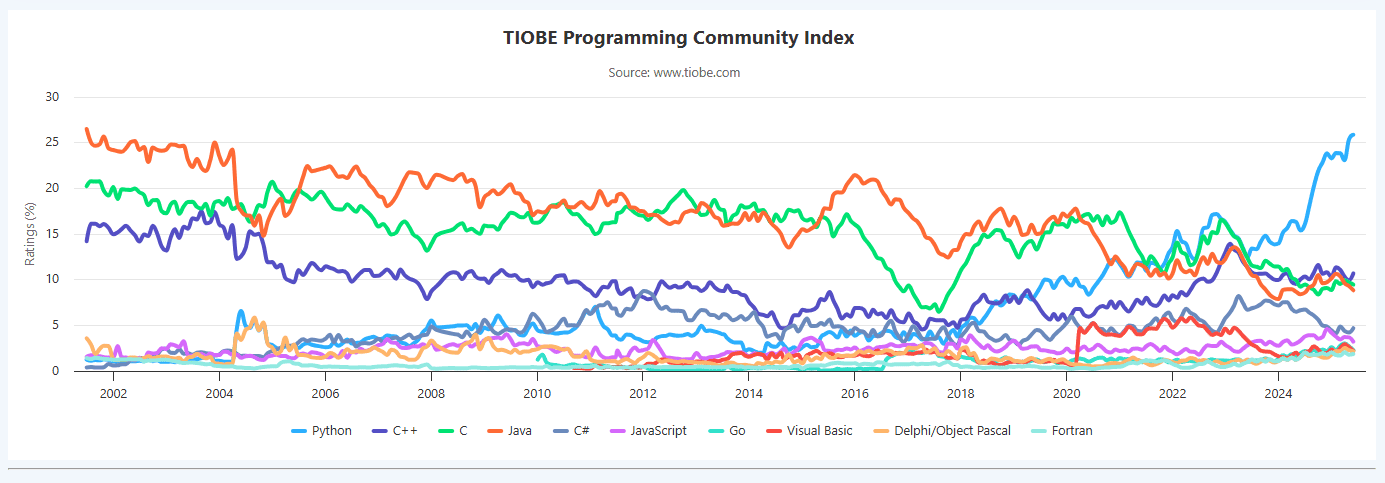Toggle the C++ series in legend
The width and height of the screenshot is (1385, 483).
click(394, 431)
